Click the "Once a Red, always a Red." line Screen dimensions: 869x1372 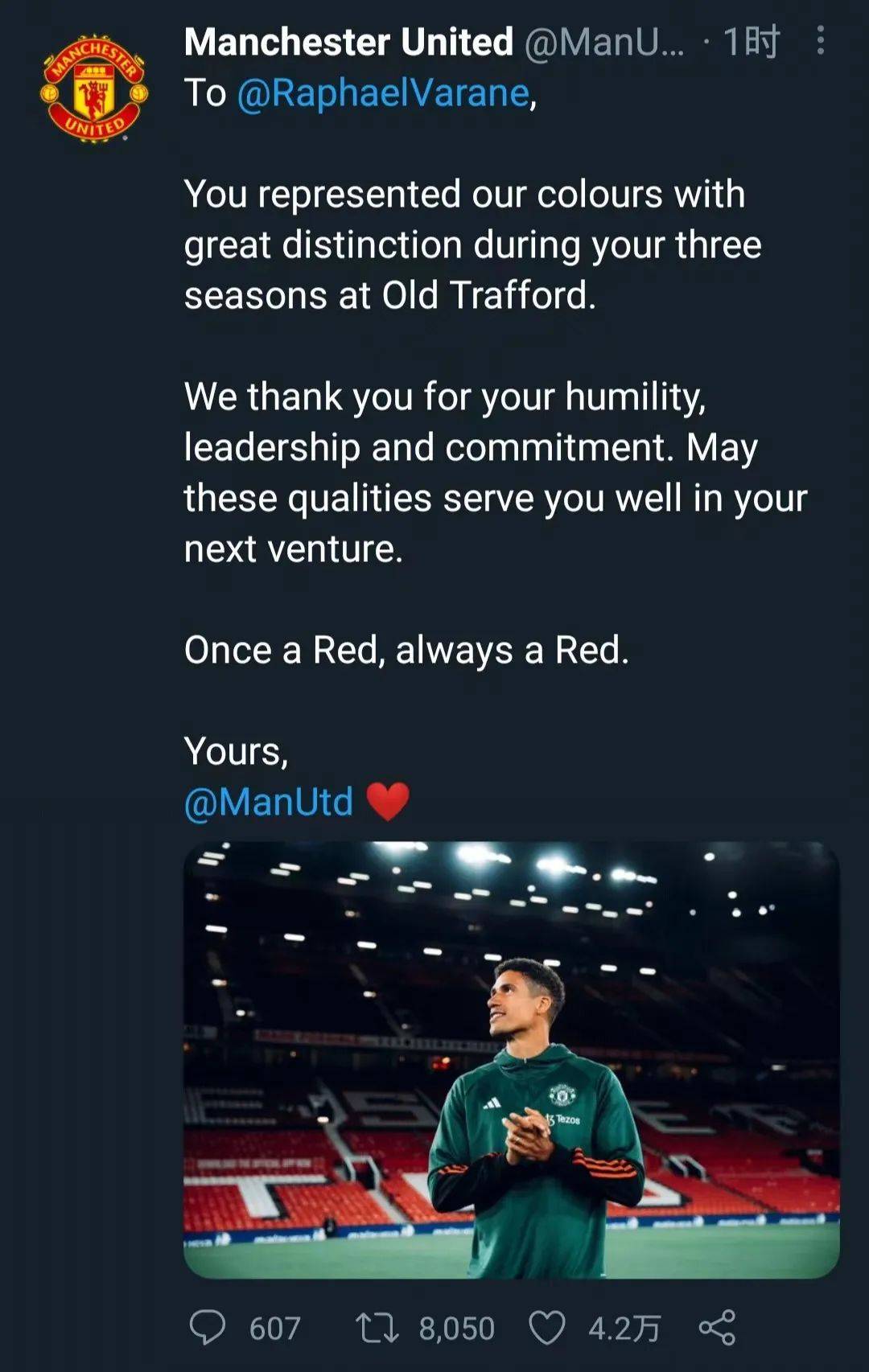tap(406, 650)
